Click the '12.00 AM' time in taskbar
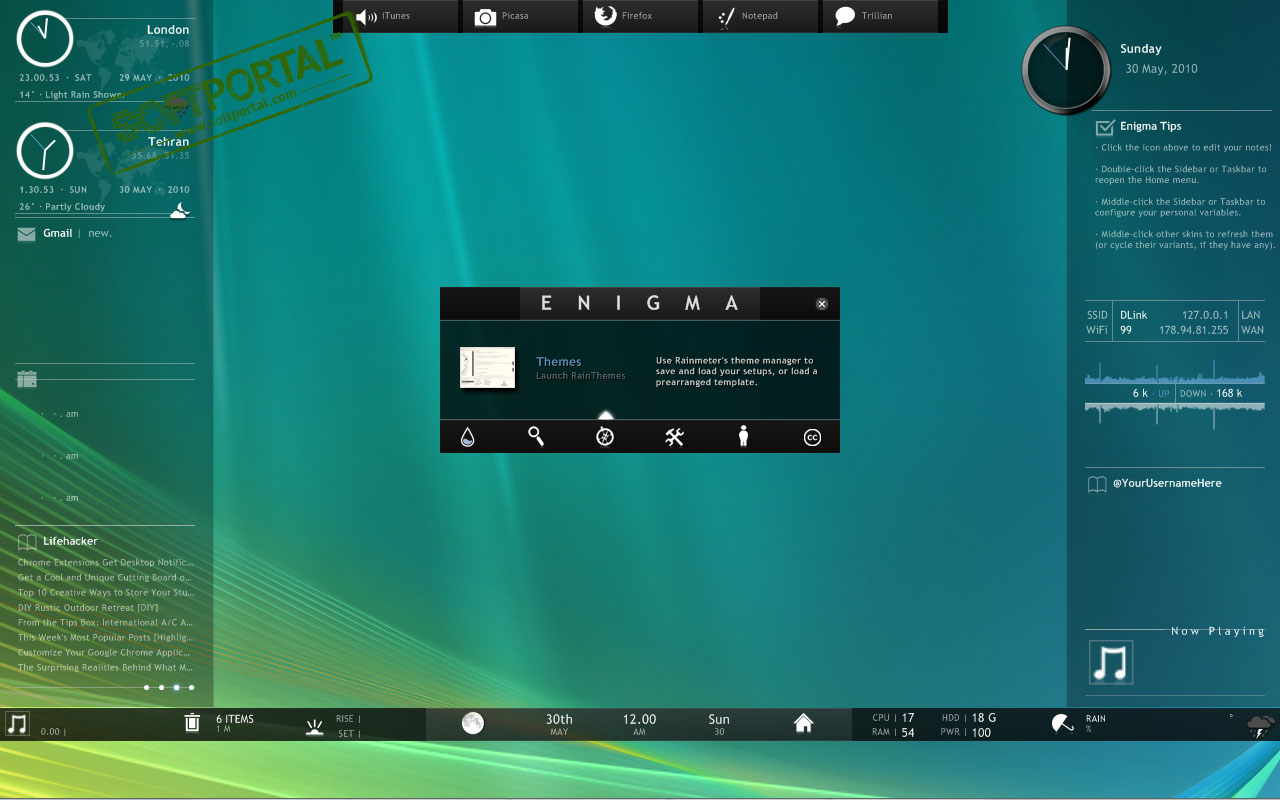The width and height of the screenshot is (1280, 800). pyautogui.click(x=639, y=724)
